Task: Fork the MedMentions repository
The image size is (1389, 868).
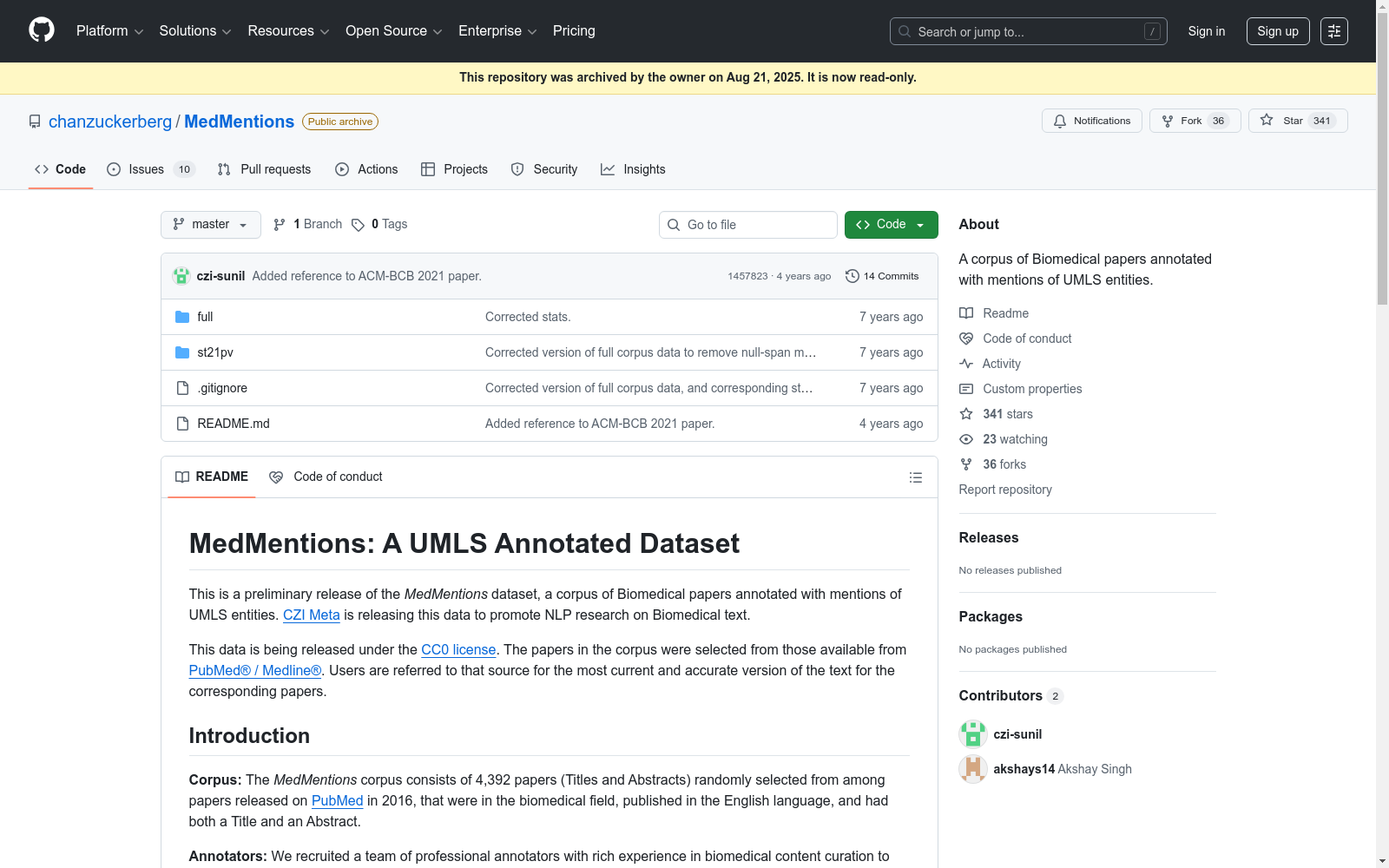Action: (x=1195, y=121)
